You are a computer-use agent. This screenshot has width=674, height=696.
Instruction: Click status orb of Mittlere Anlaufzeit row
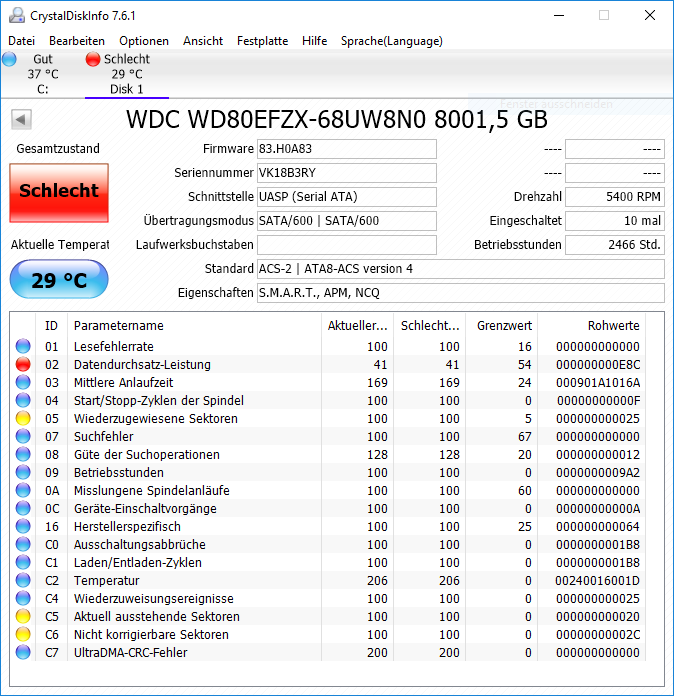pyautogui.click(x=23, y=382)
